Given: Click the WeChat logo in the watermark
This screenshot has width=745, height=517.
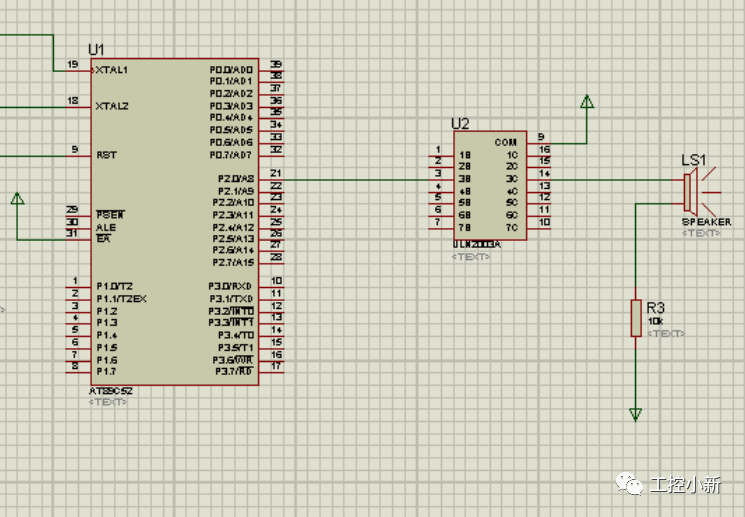Looking at the screenshot, I should (630, 485).
